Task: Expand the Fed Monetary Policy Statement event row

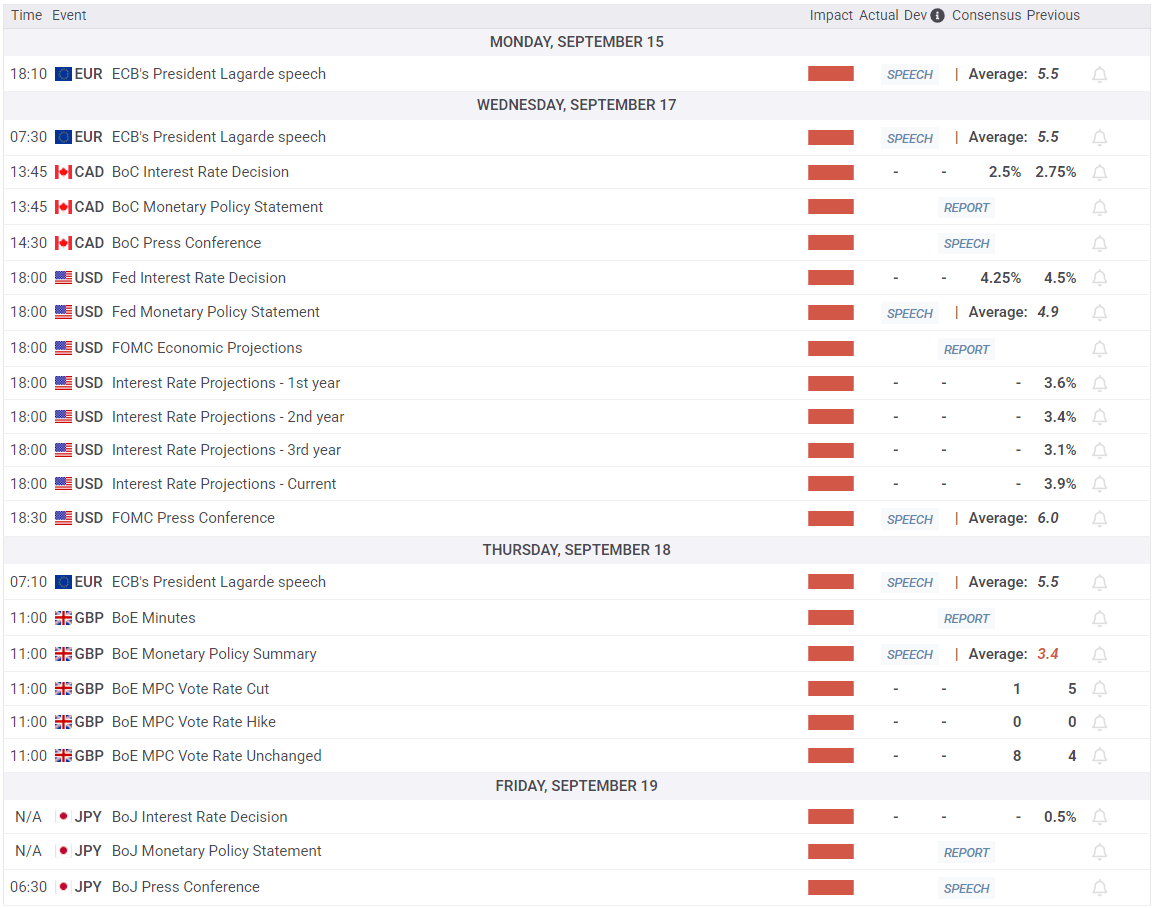Action: click(576, 312)
